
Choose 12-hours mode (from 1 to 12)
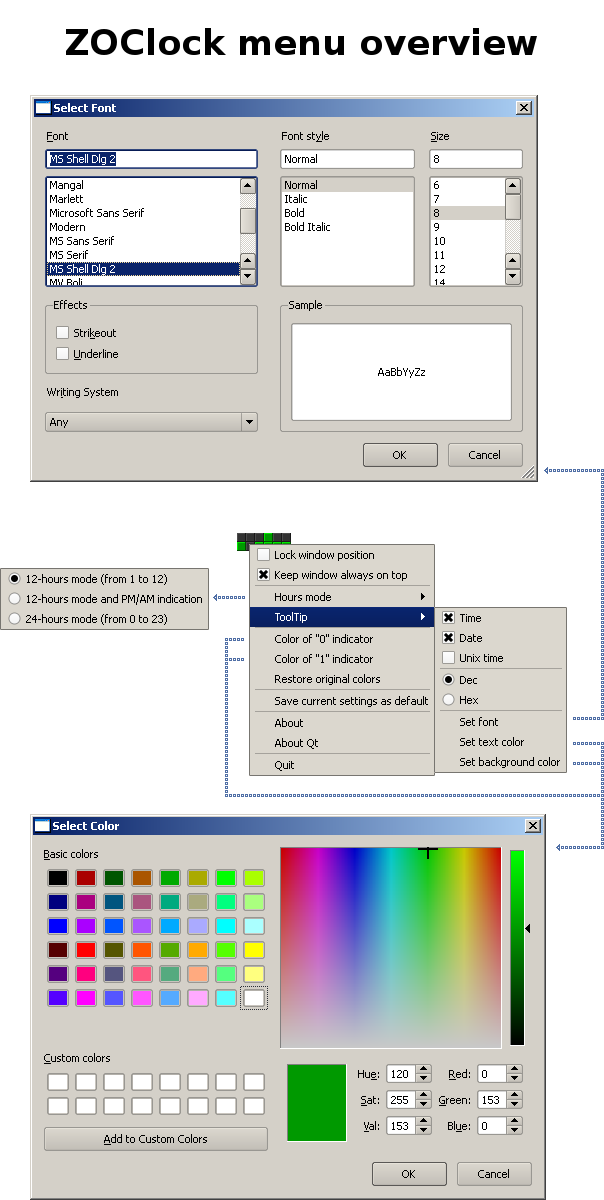click(14, 579)
